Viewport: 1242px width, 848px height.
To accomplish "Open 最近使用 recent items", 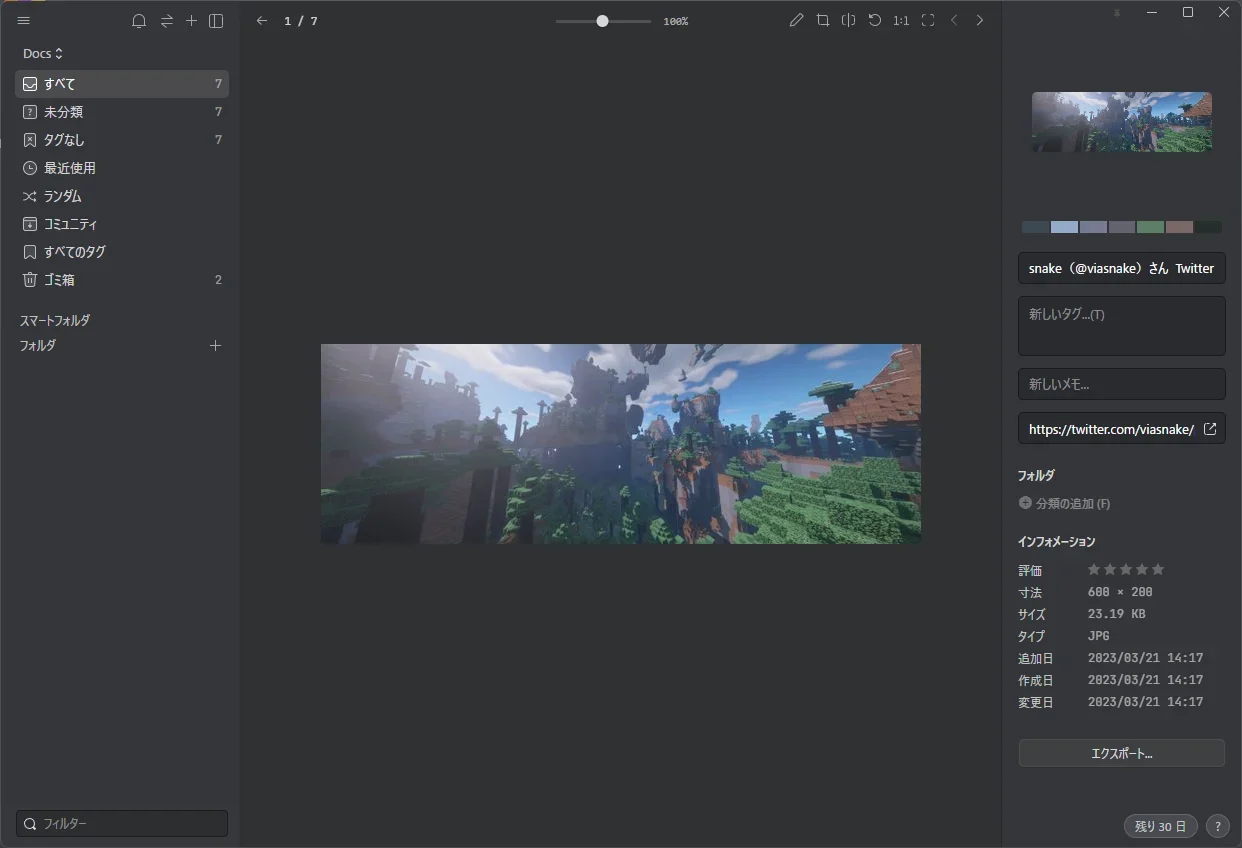I will 122,168.
